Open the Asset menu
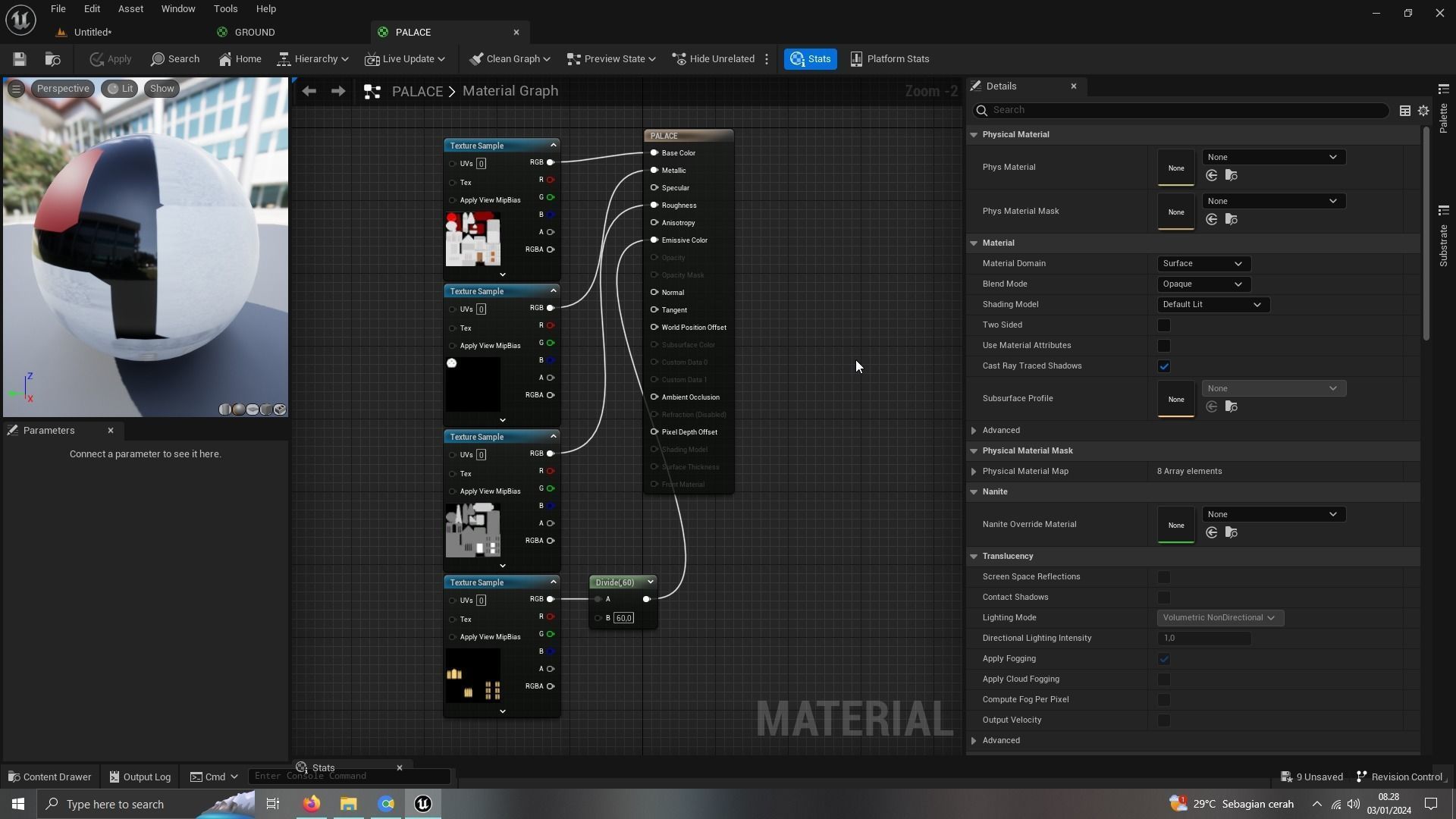The width and height of the screenshot is (1456, 819). coord(130,9)
